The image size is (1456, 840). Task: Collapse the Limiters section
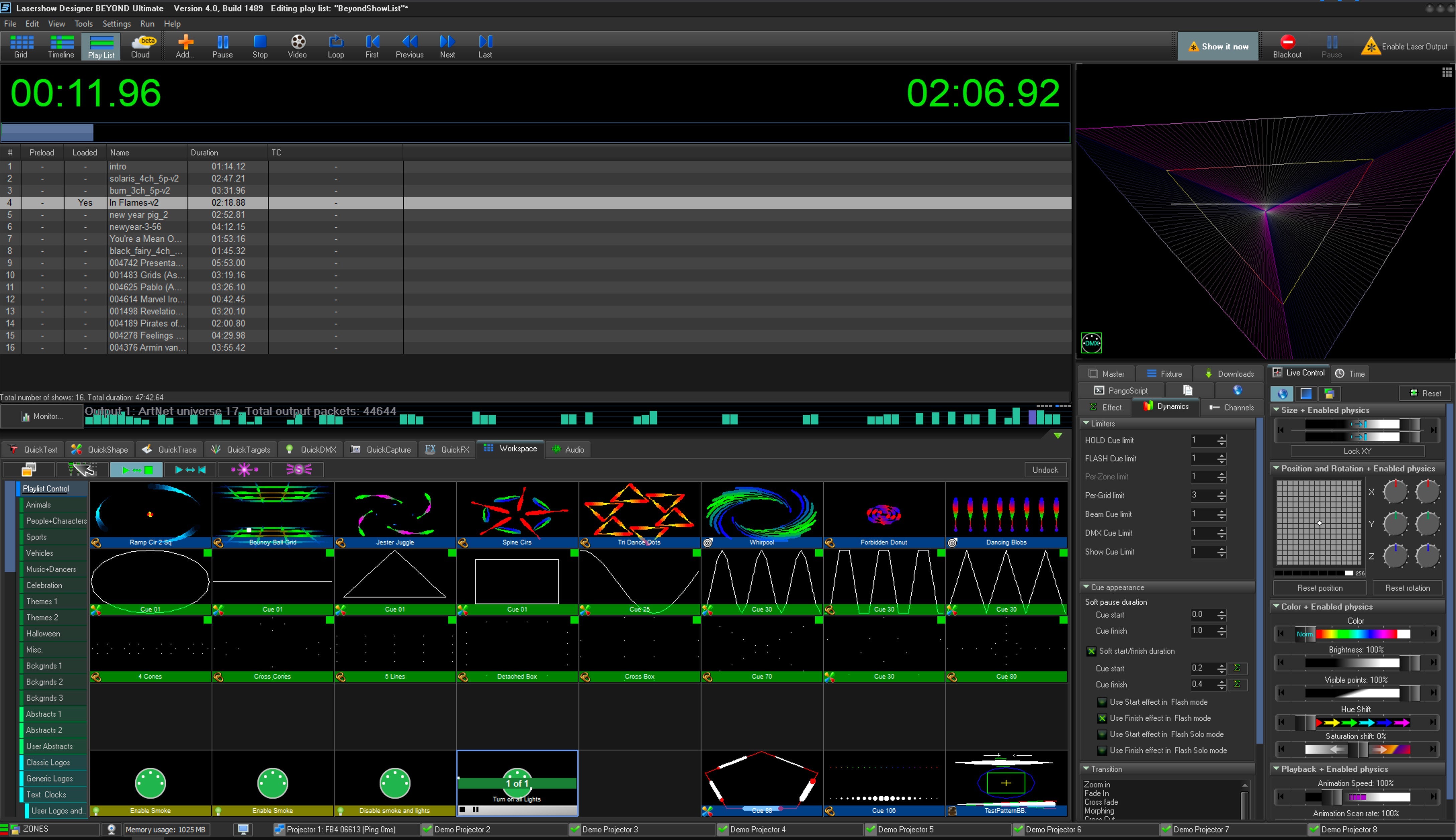pos(1086,424)
